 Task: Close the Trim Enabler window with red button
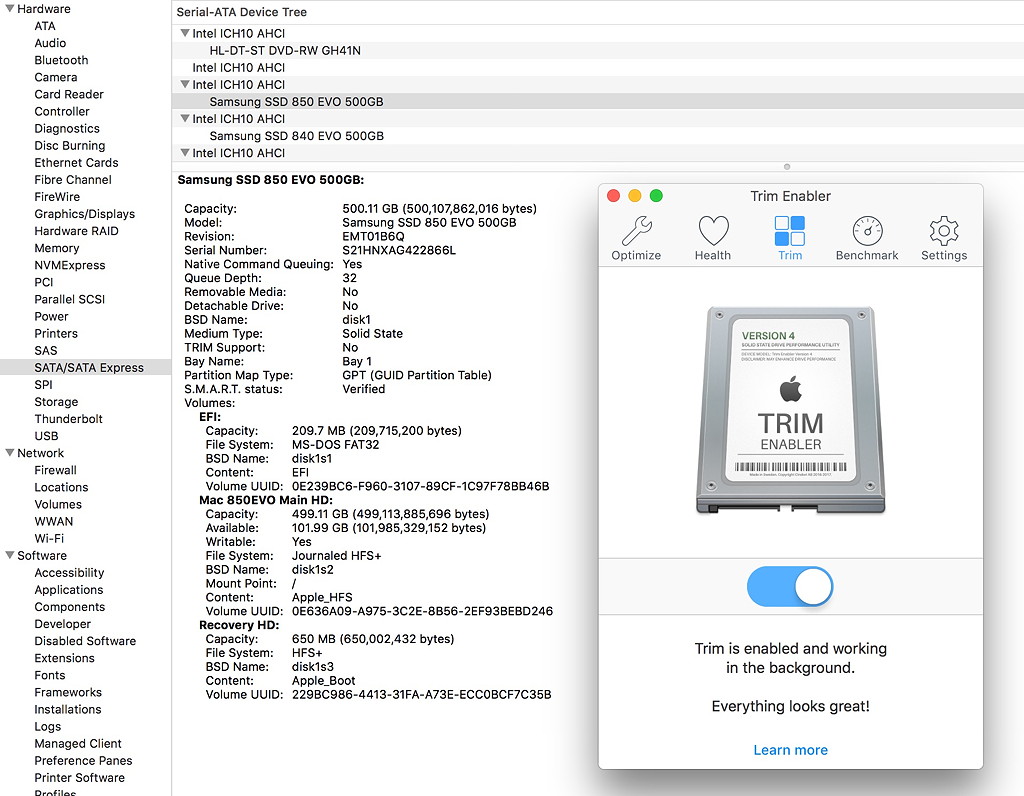click(613, 196)
